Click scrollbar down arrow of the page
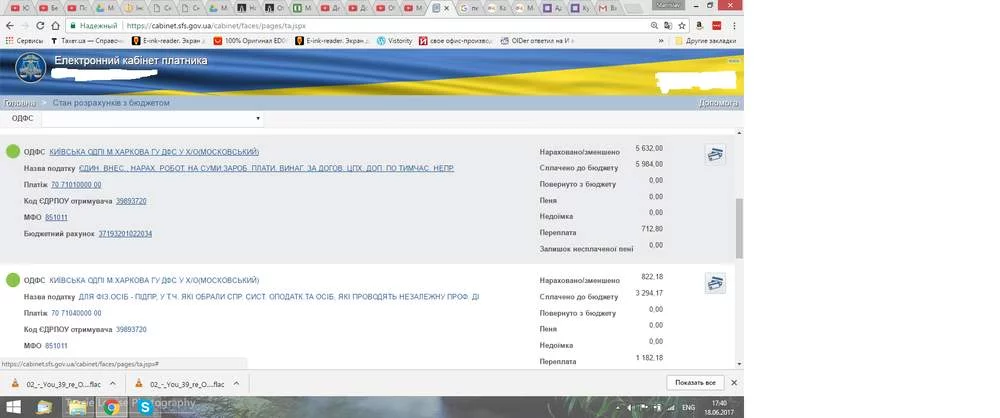Screen dimensions: 1000x418 tap(739, 364)
